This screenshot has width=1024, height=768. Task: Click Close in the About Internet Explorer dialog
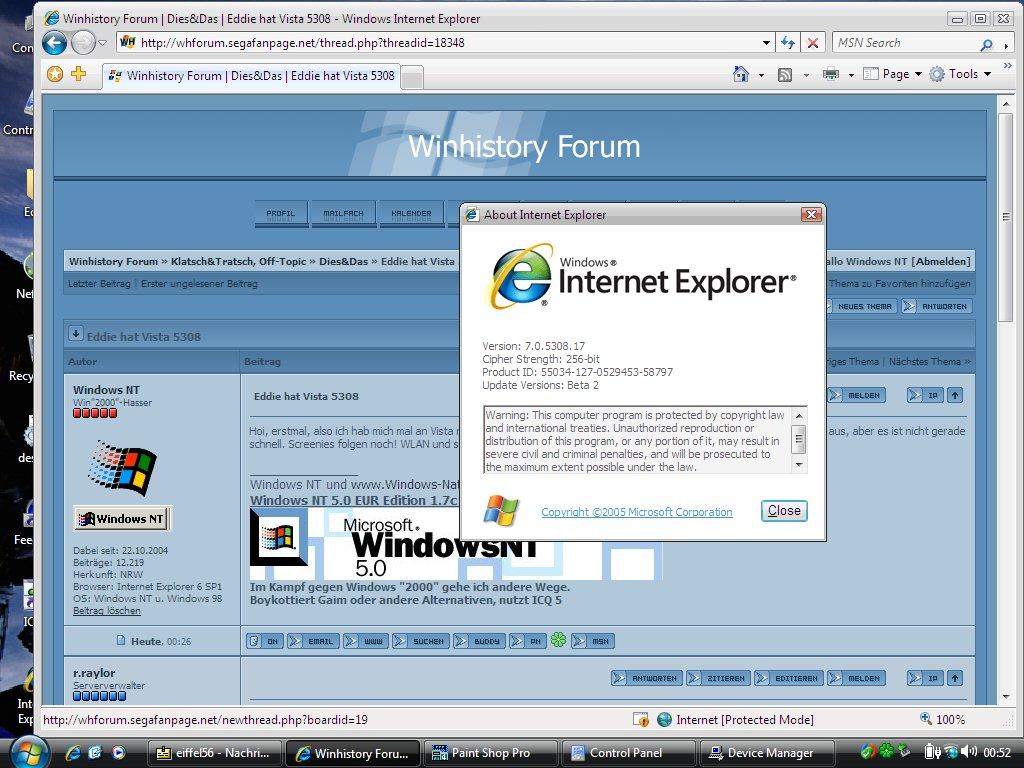[x=783, y=510]
